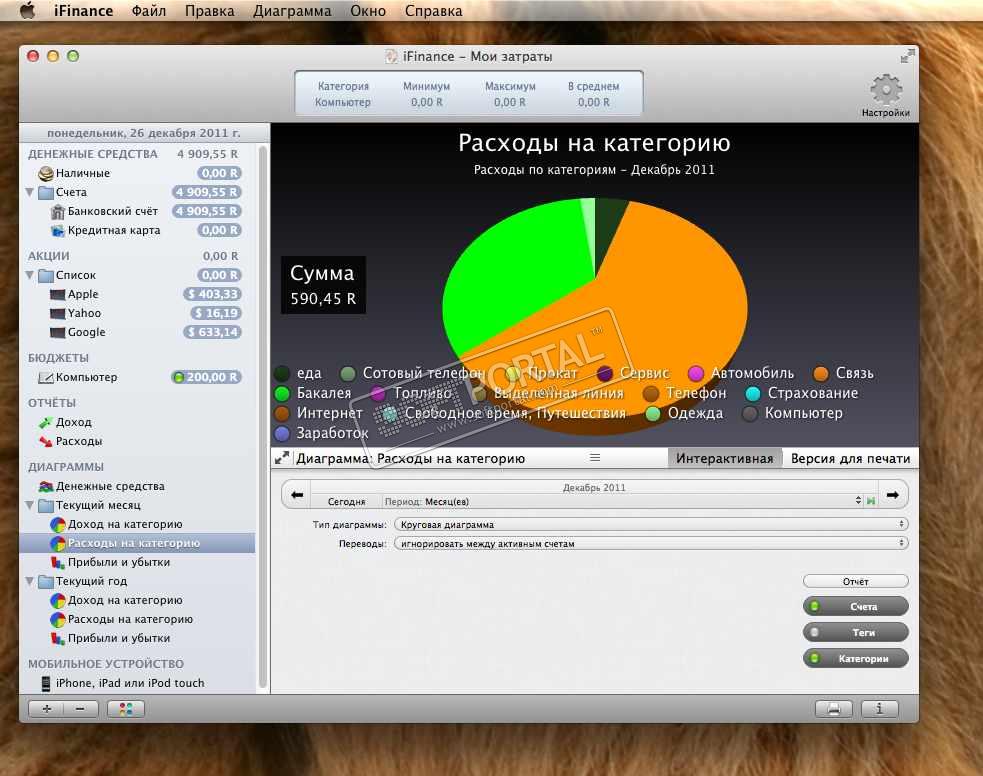This screenshot has width=983, height=776.
Task: Switch to Версия для печати tab
Action: (850, 458)
